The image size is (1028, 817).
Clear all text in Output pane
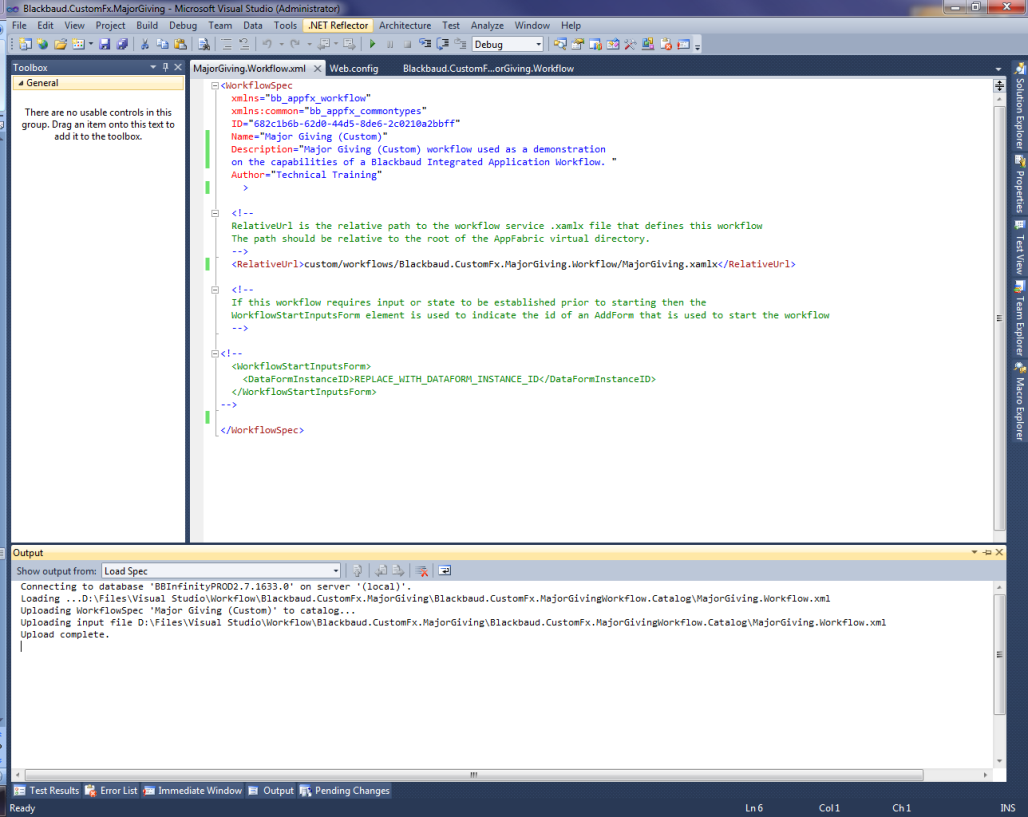[422, 571]
